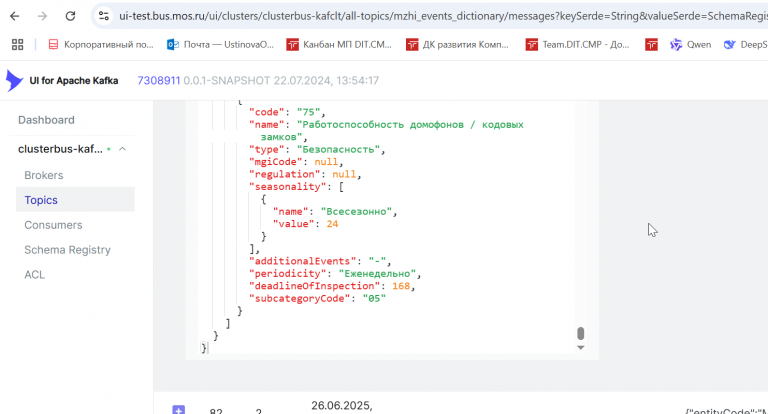
Task: Collapse the clusterbus-kaf... cluster chevron
Action: pyautogui.click(x=122, y=149)
